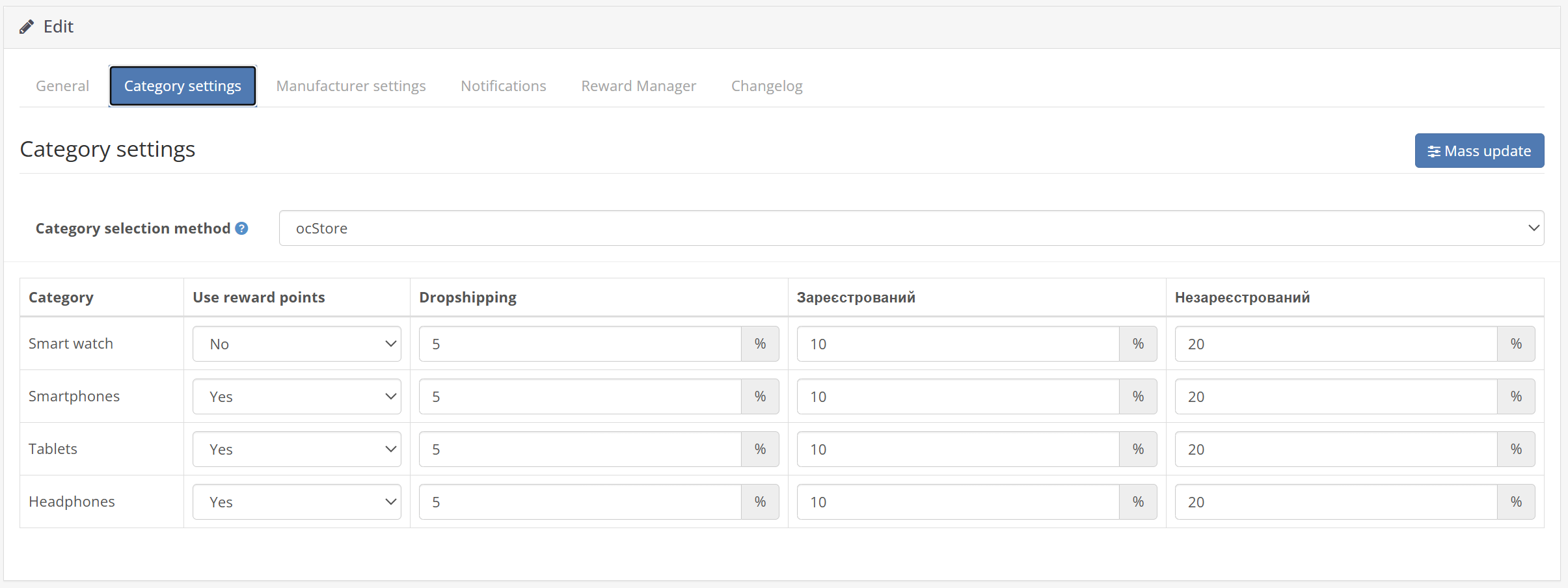Click the Mass update button
The width and height of the screenshot is (1568, 588).
[x=1480, y=151]
